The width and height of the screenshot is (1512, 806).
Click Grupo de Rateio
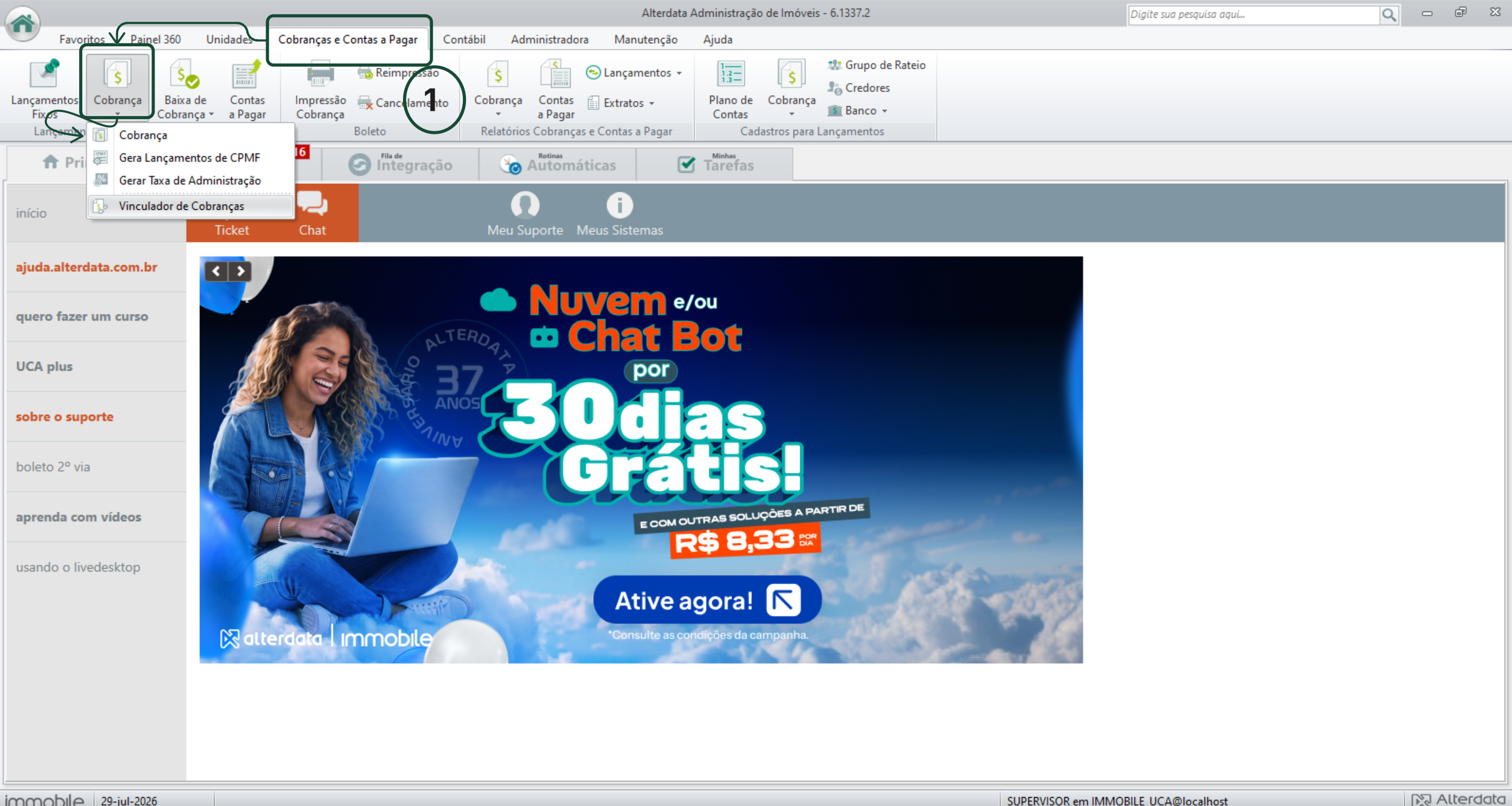point(877,65)
